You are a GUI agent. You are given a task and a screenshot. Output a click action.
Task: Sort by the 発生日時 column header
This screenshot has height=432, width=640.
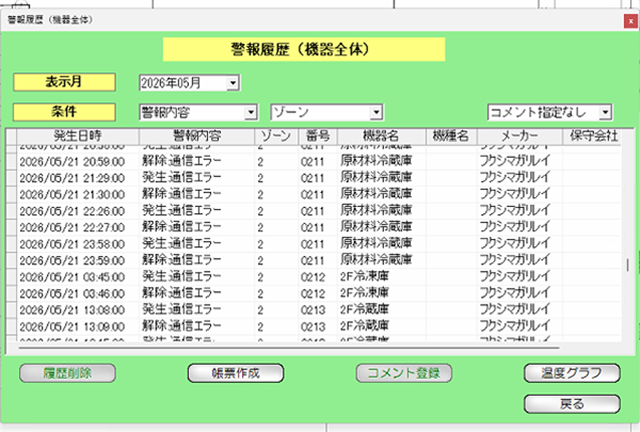pyautogui.click(x=78, y=136)
